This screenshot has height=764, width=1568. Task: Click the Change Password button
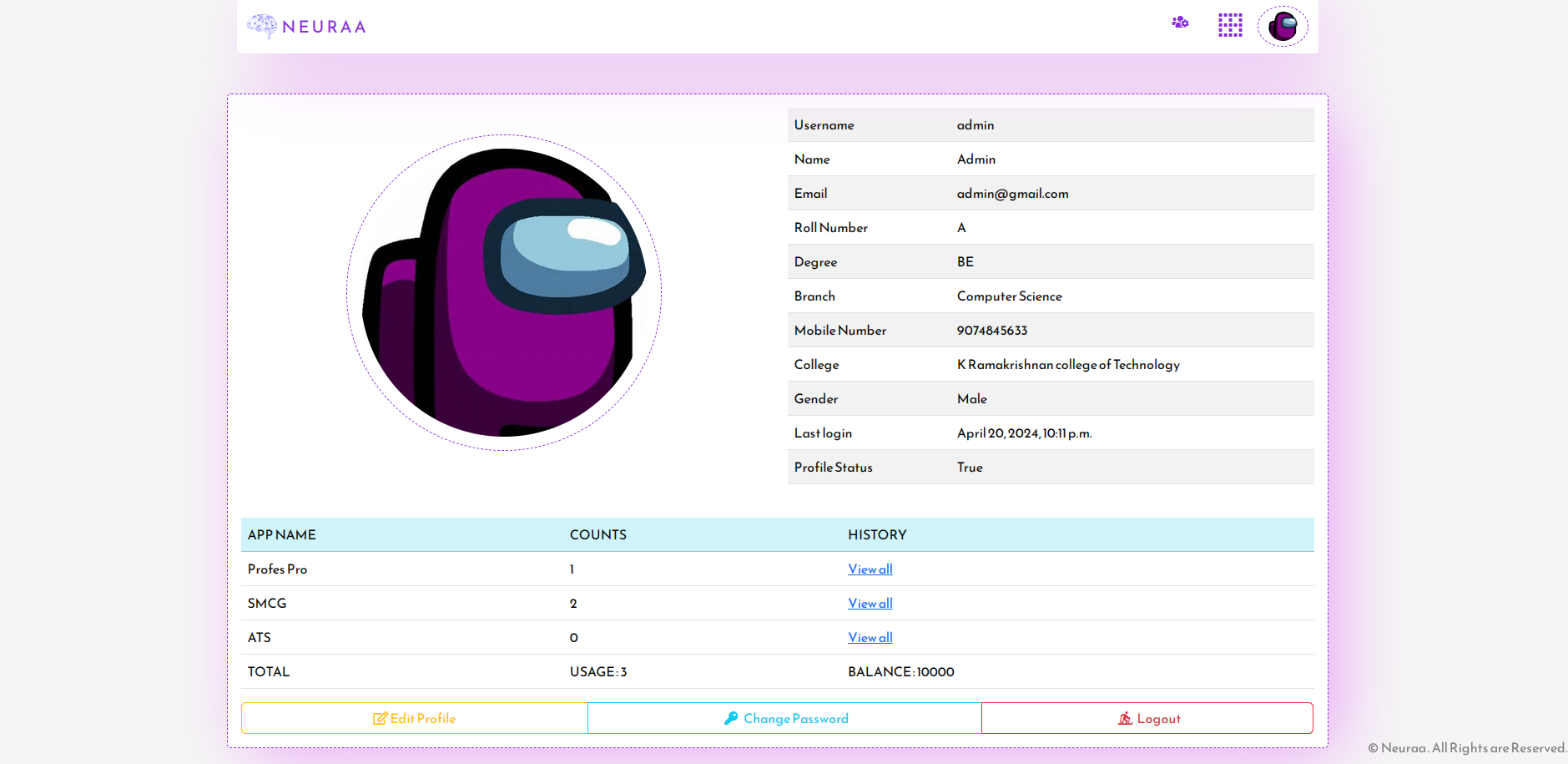(785, 718)
